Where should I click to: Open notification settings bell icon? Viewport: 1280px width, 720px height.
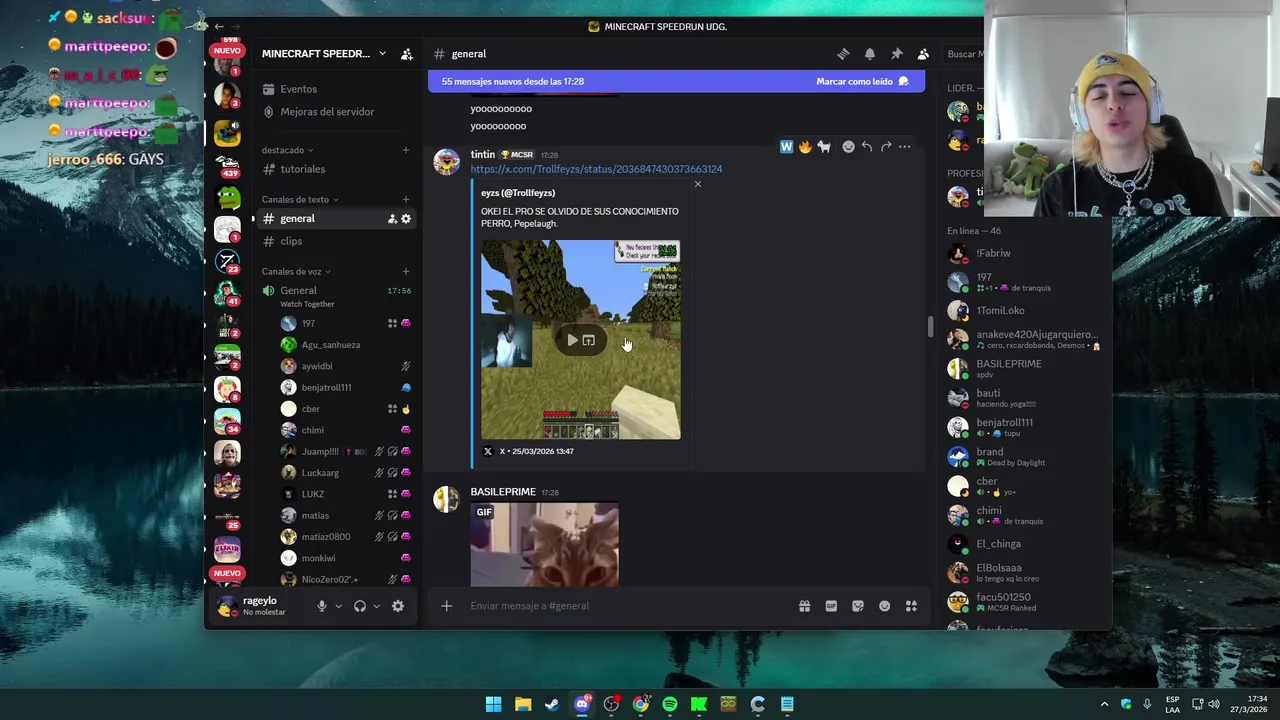(x=870, y=54)
